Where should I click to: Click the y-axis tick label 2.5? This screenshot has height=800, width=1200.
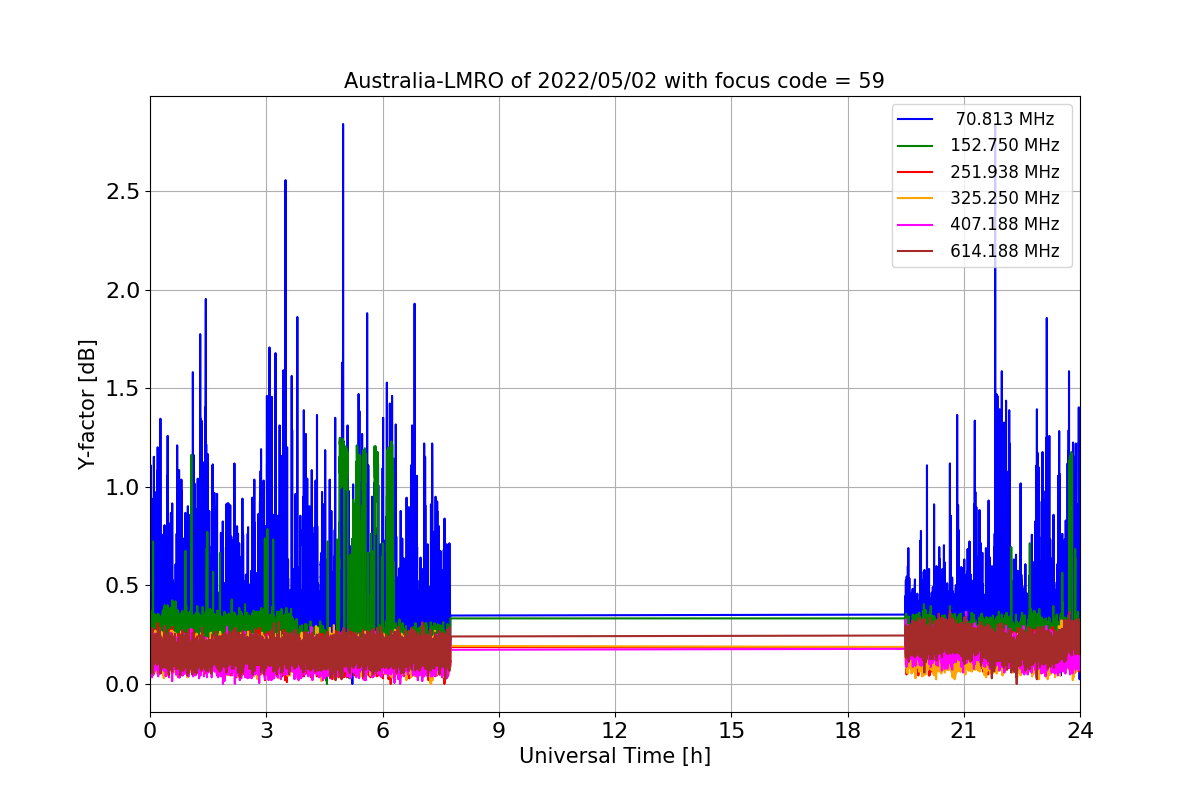[124, 192]
